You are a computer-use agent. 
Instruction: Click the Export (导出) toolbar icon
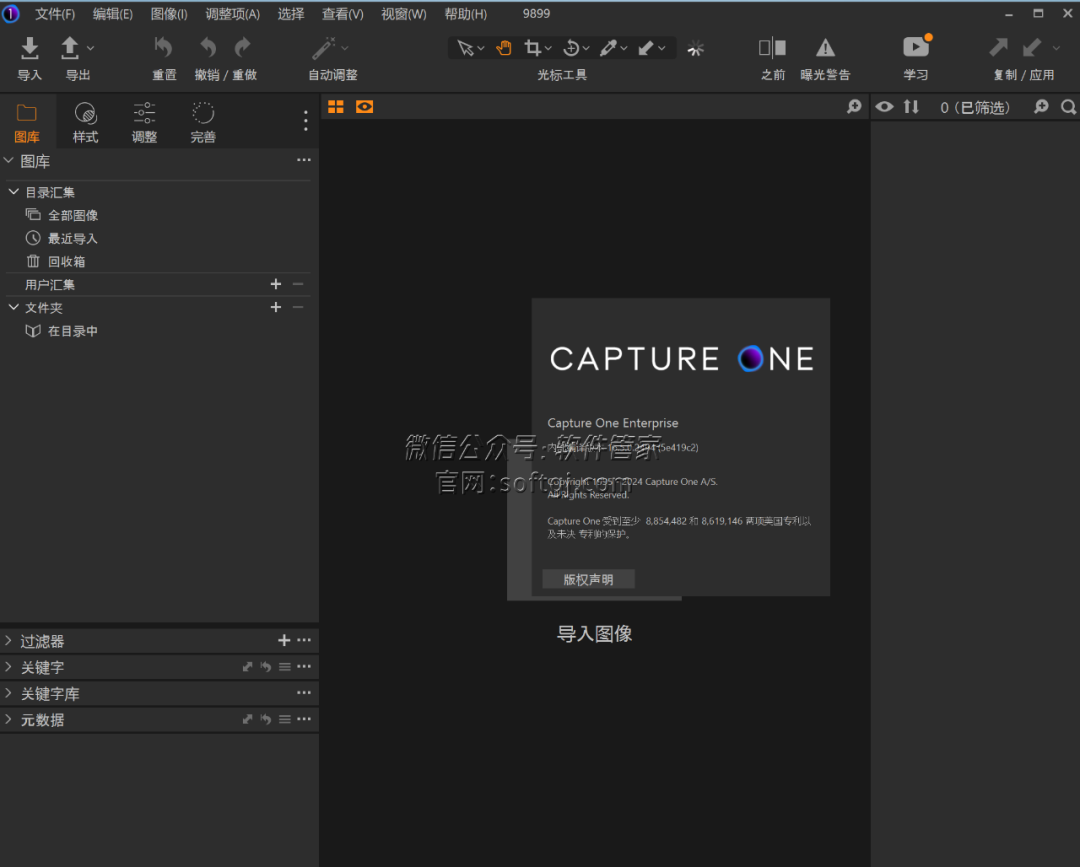click(x=70, y=48)
